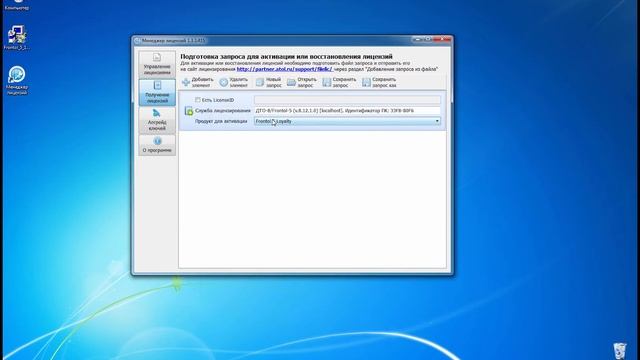Click the LicenseID input field

tap(347, 100)
